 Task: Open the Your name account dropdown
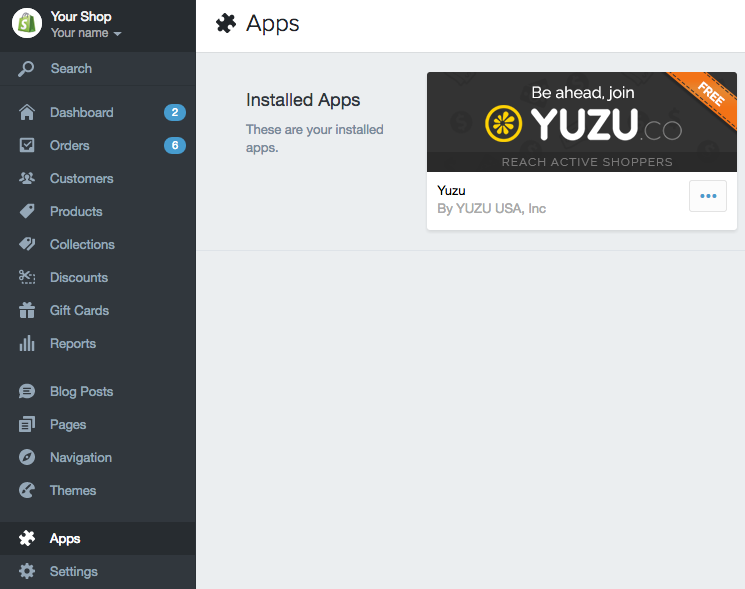pos(86,33)
